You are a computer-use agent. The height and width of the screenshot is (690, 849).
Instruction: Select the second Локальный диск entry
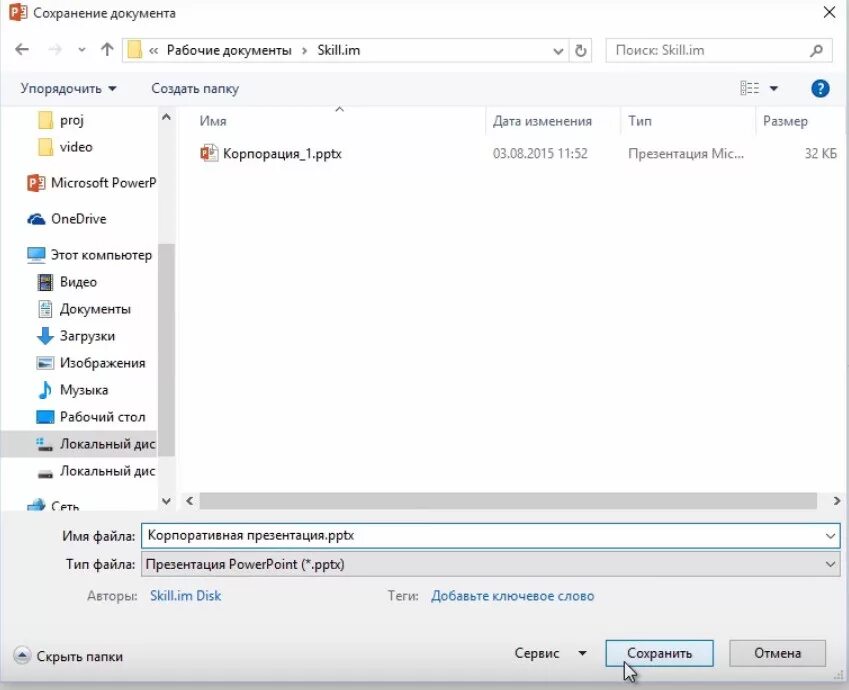pyautogui.click(x=96, y=471)
